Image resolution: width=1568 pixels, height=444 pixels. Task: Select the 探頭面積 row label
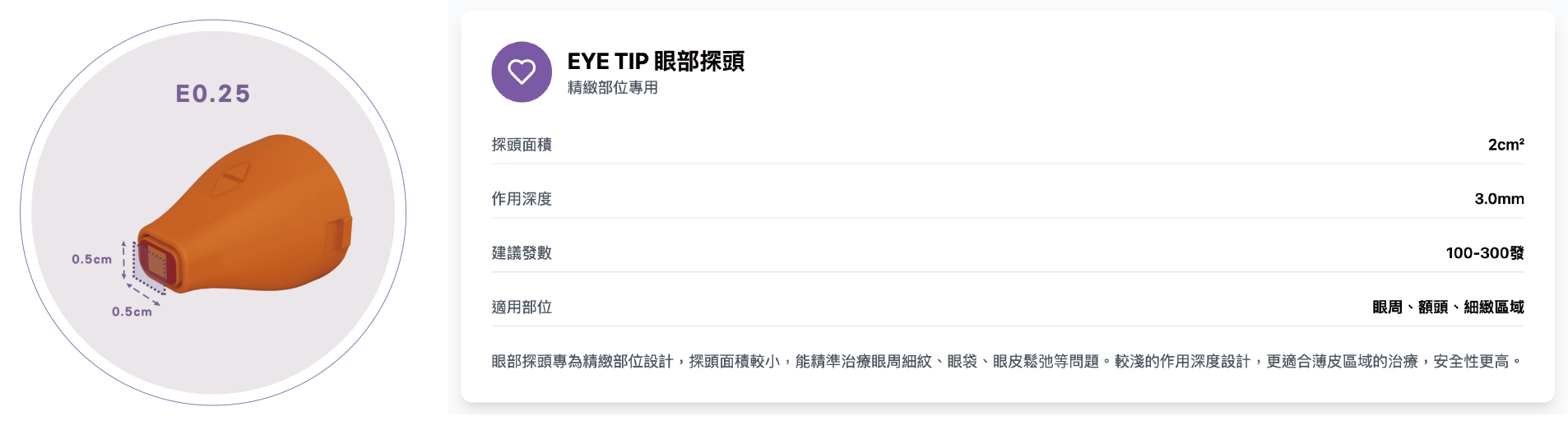click(x=522, y=145)
